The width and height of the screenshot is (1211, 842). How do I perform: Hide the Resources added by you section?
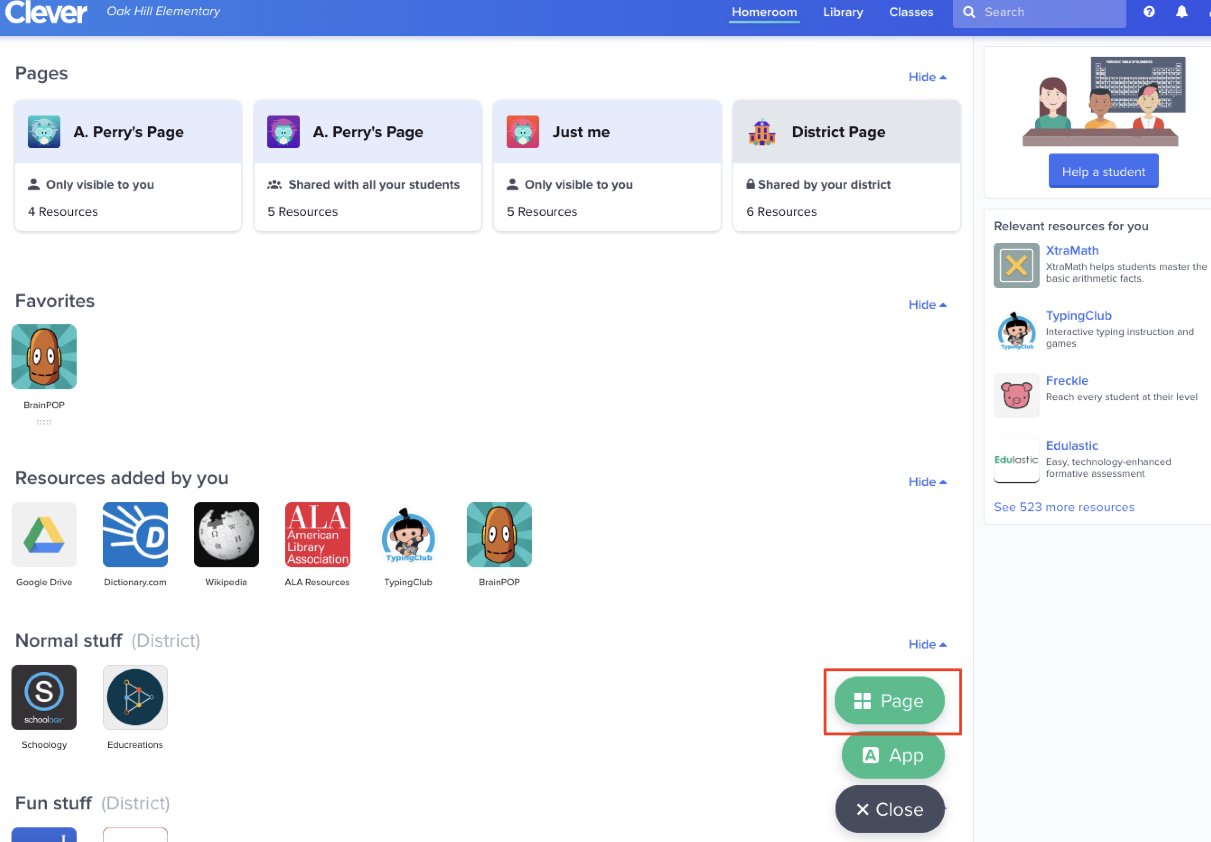926,481
